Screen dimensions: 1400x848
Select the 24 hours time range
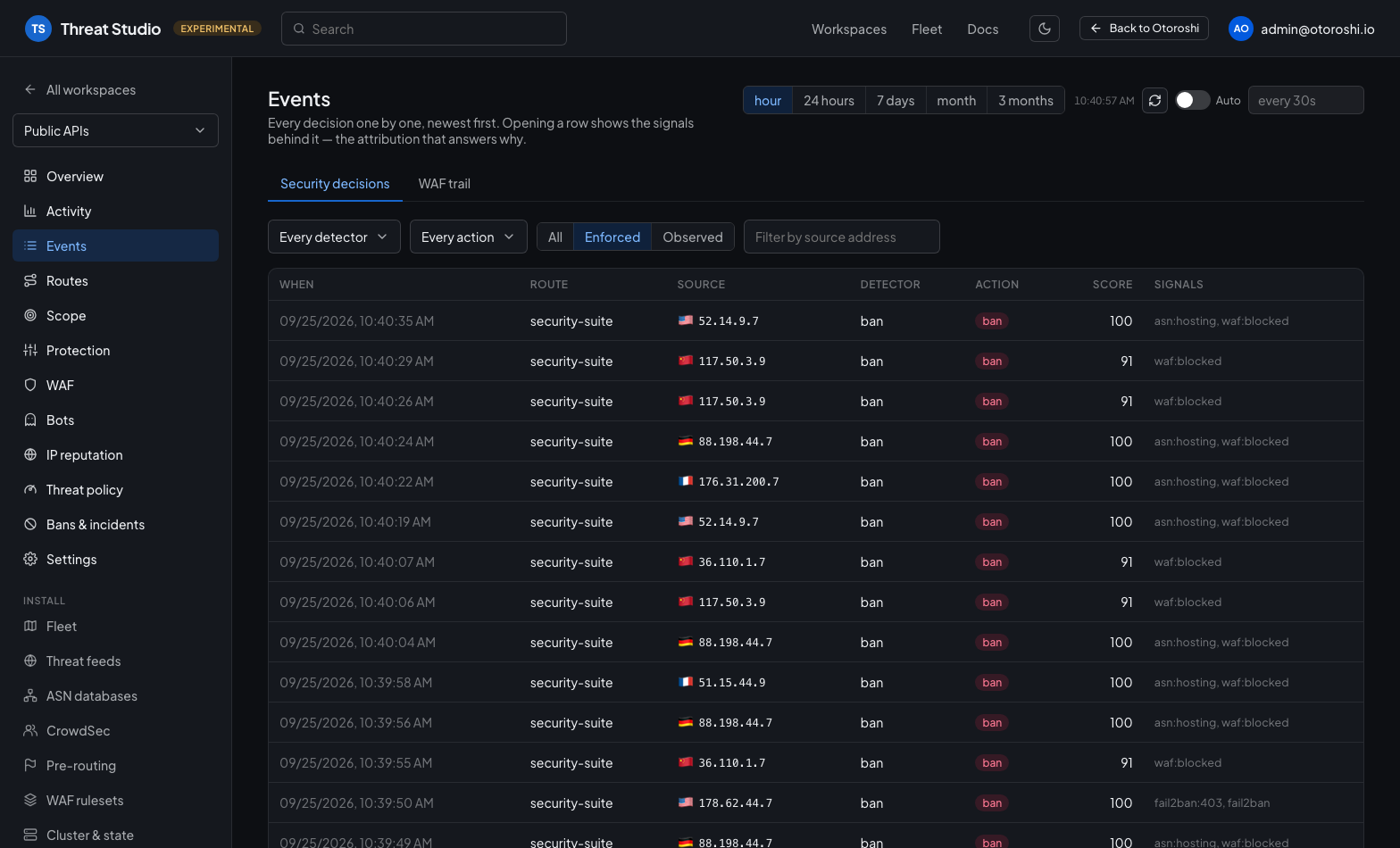point(829,100)
